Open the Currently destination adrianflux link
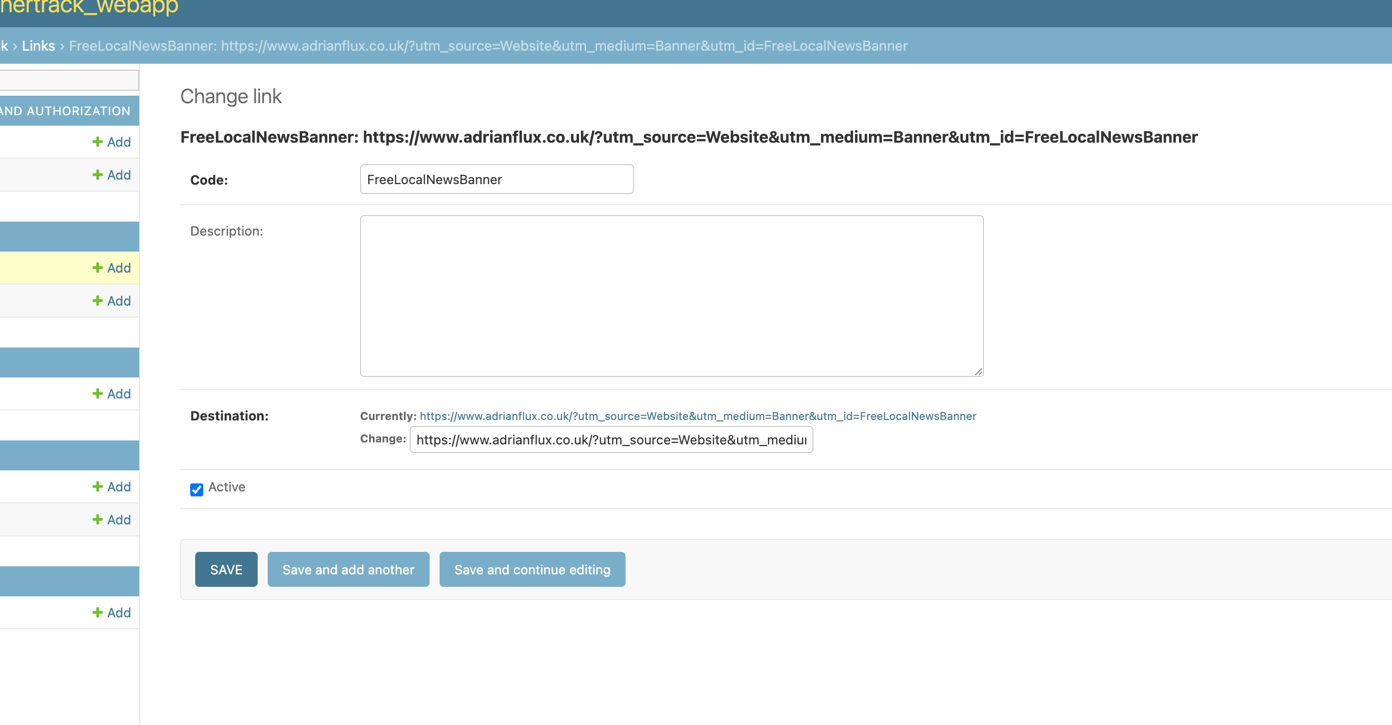Viewport: 1392px width, 725px height. (x=697, y=416)
